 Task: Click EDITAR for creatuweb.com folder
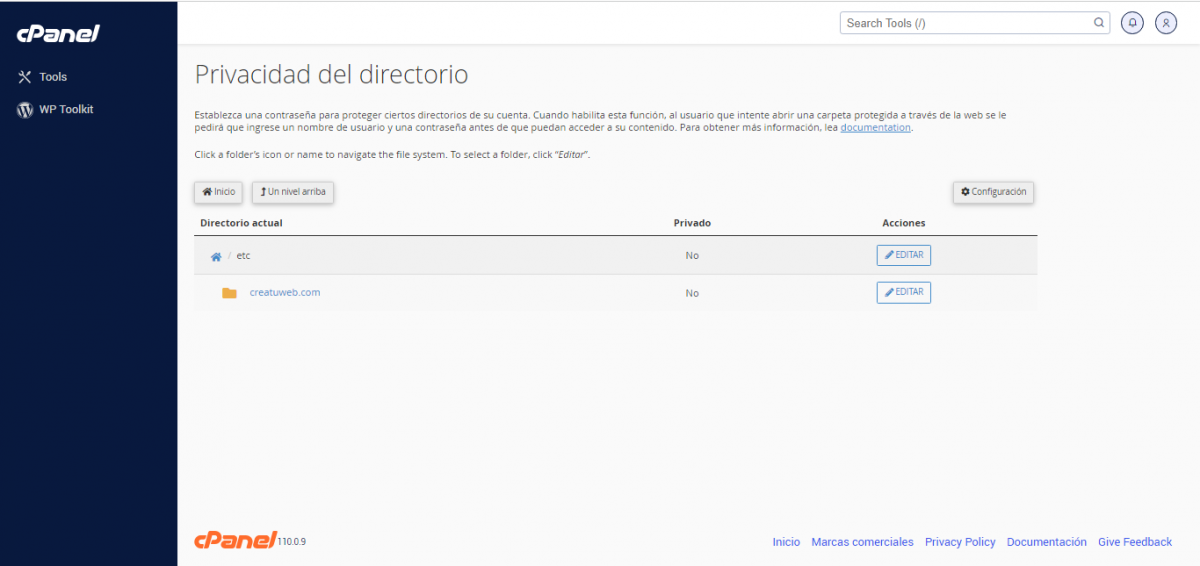(903, 292)
